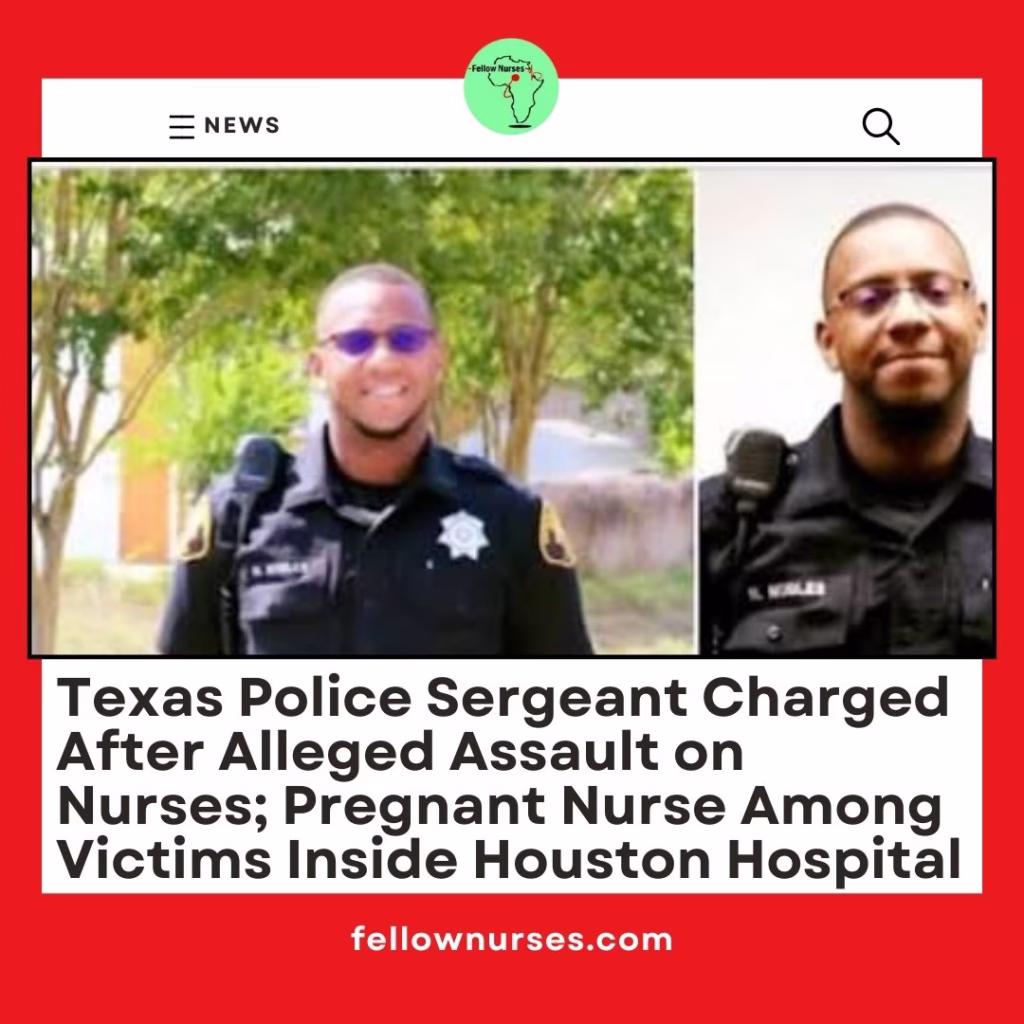Click the red background below the website link
The image size is (1024, 1024).
[x=511, y=991]
